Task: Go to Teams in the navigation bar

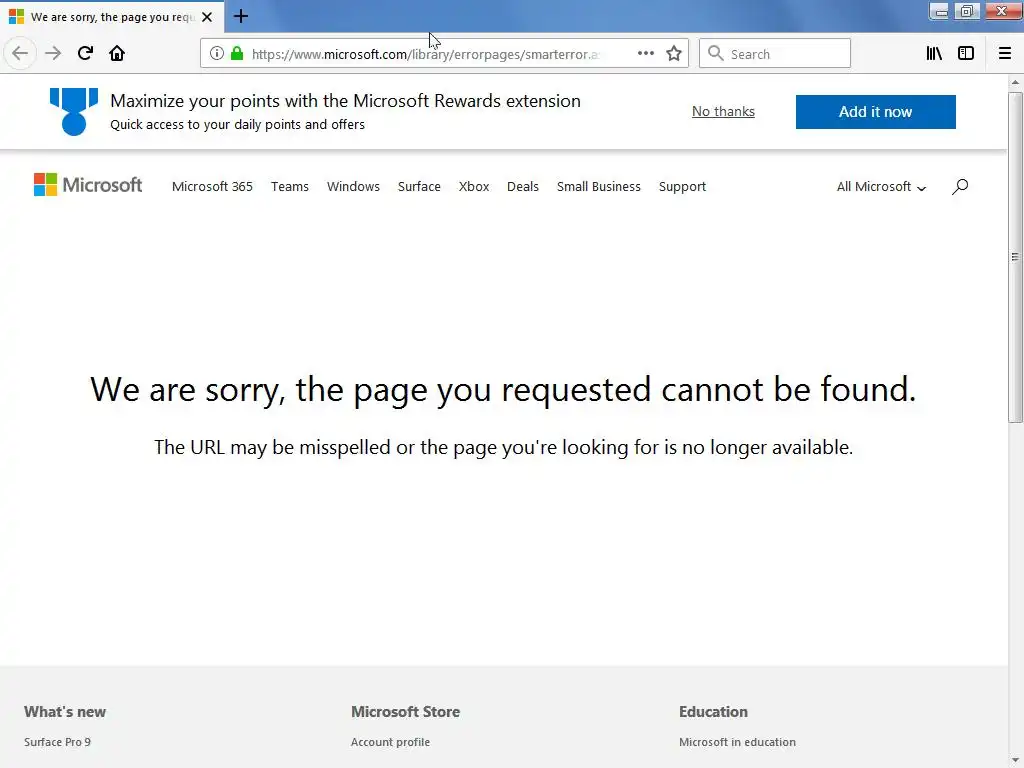Action: pyautogui.click(x=290, y=187)
